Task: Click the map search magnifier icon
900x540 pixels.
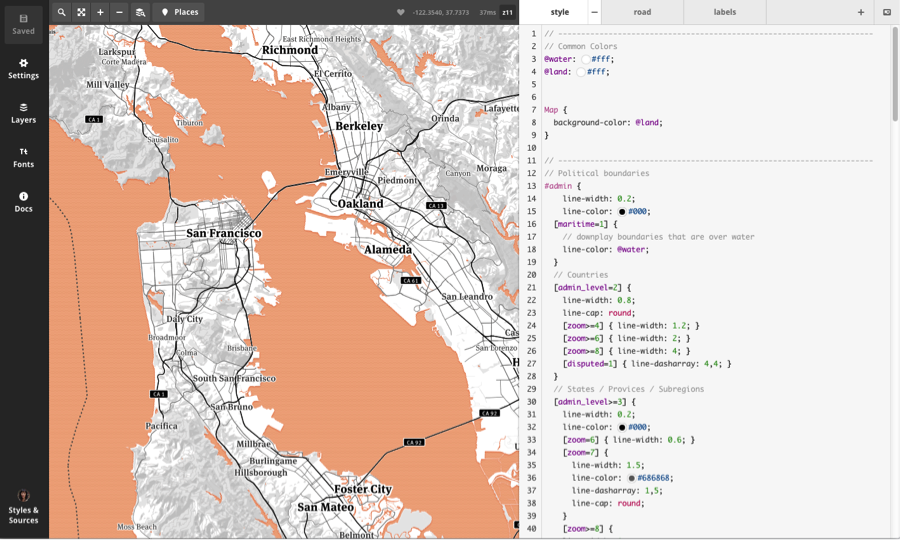Action: [x=61, y=12]
